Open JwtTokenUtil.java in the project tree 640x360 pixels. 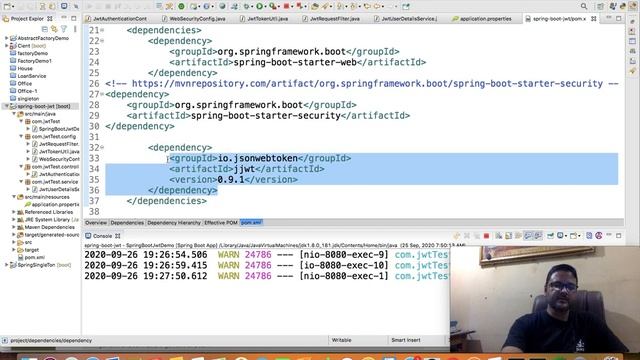pyautogui.click(x=59, y=151)
